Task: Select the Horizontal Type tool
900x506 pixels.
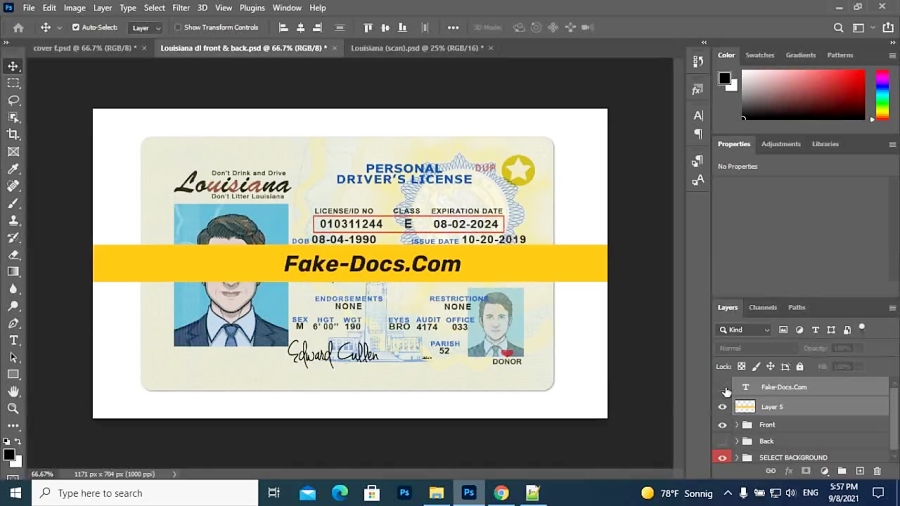Action: pyautogui.click(x=13, y=340)
